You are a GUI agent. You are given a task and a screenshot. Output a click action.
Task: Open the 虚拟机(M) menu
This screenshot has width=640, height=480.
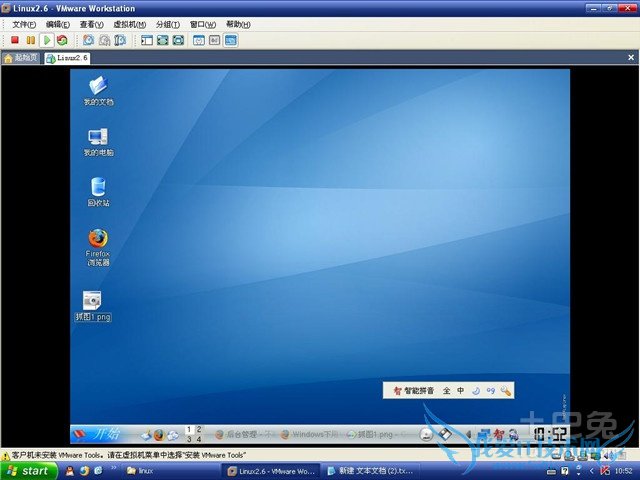point(129,24)
